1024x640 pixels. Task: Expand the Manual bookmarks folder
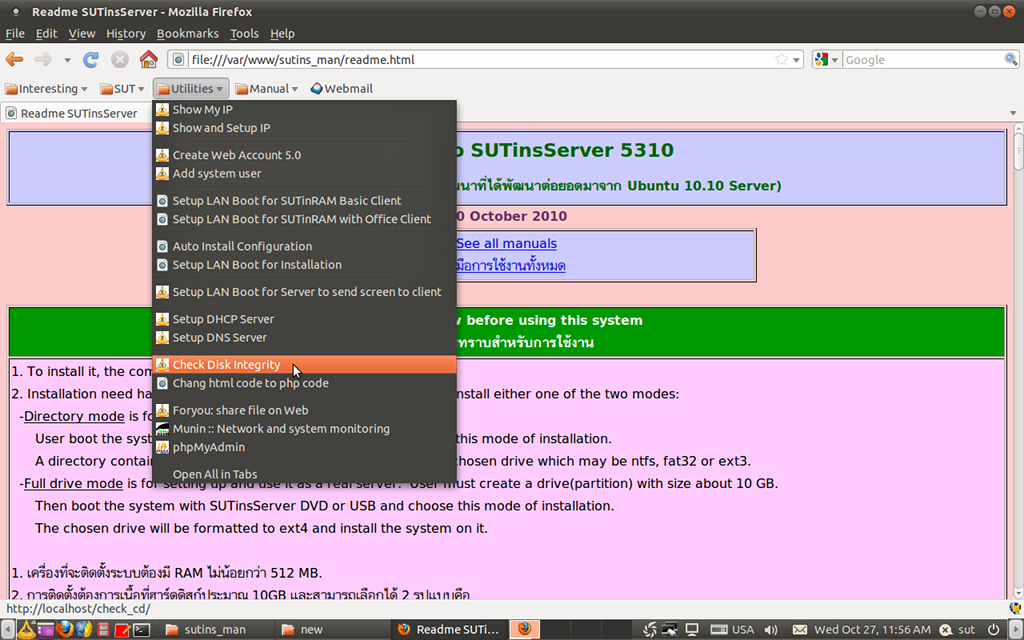point(266,88)
